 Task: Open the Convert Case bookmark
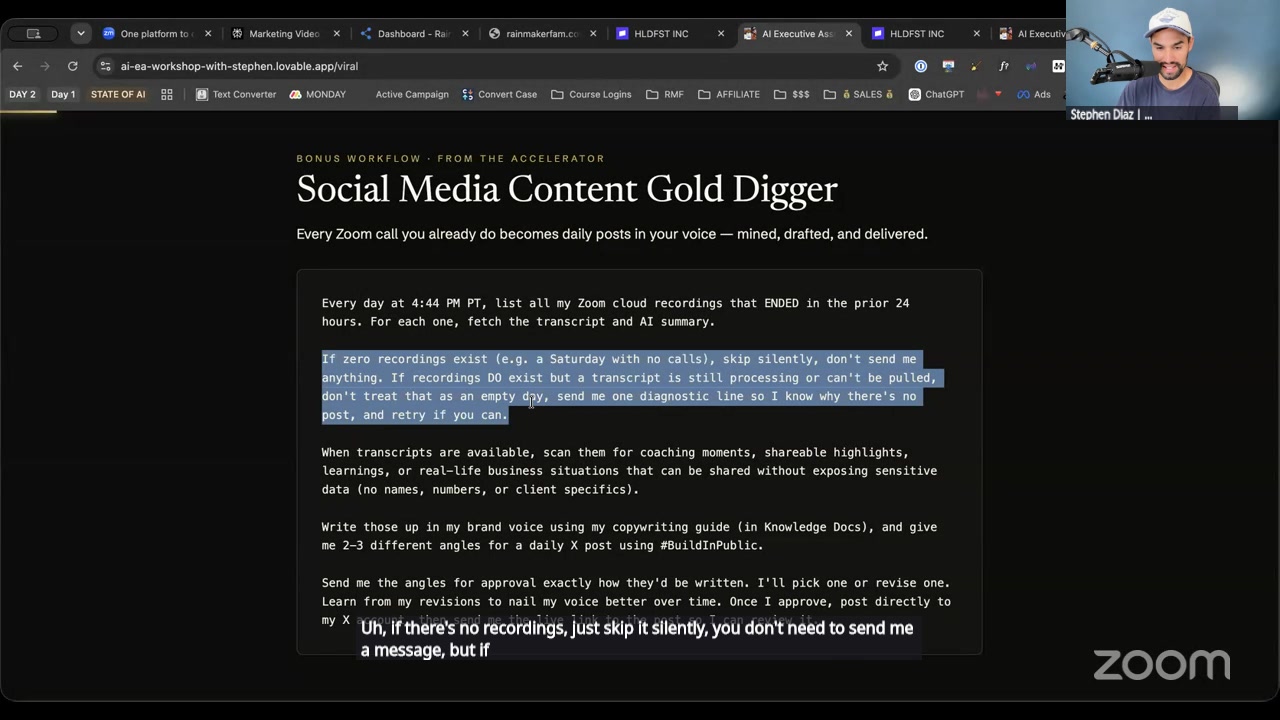(x=499, y=94)
